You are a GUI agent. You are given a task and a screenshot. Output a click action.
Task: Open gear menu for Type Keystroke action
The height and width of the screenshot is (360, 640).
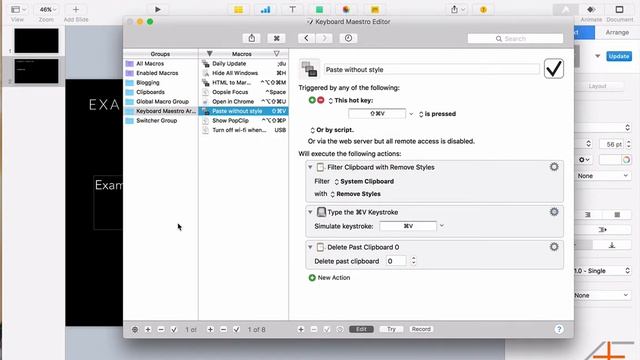554,211
